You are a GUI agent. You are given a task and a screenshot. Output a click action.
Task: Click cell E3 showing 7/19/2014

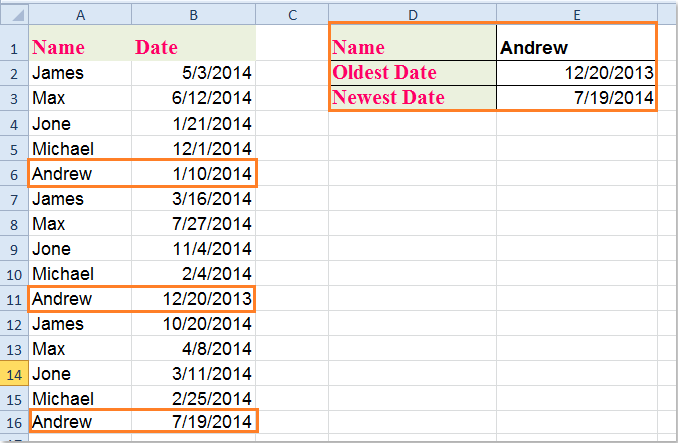coord(575,98)
